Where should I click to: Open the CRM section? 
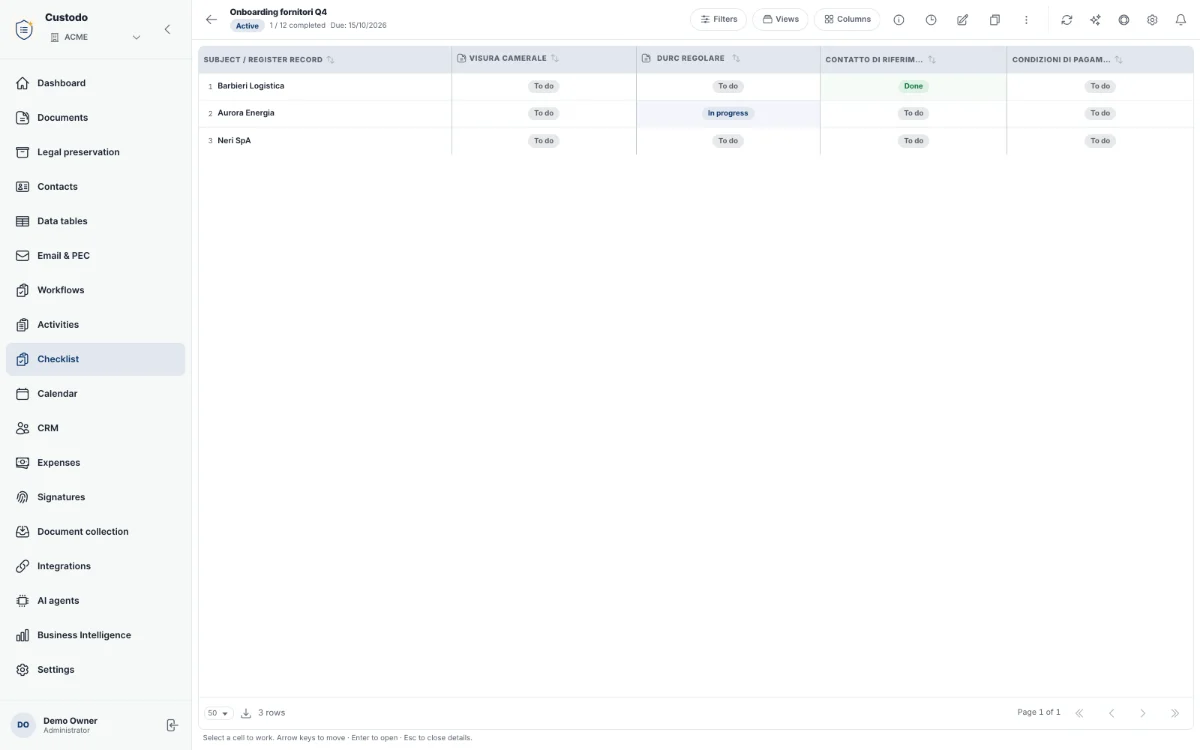[x=95, y=428]
